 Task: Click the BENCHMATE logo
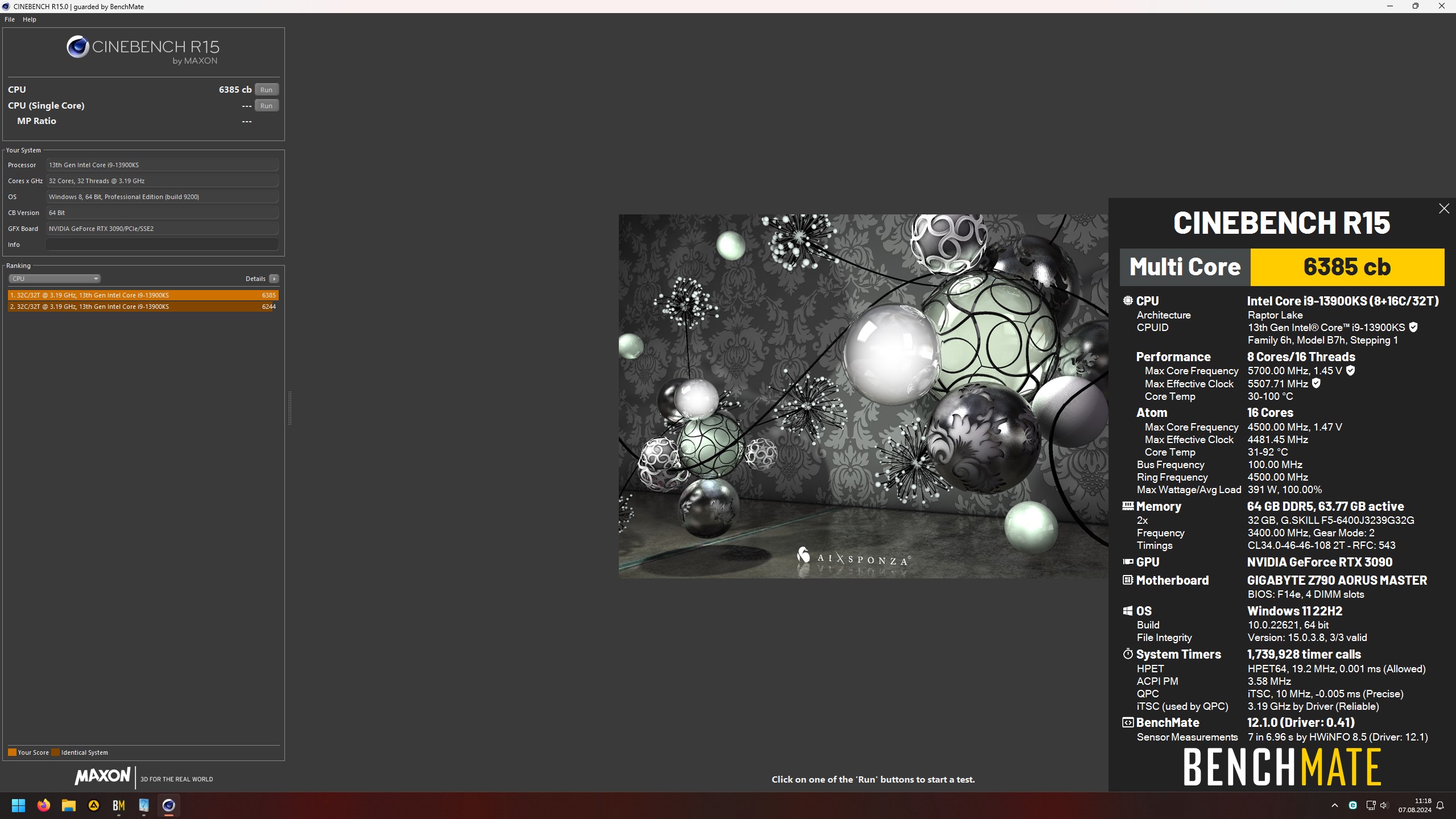pyautogui.click(x=1282, y=767)
